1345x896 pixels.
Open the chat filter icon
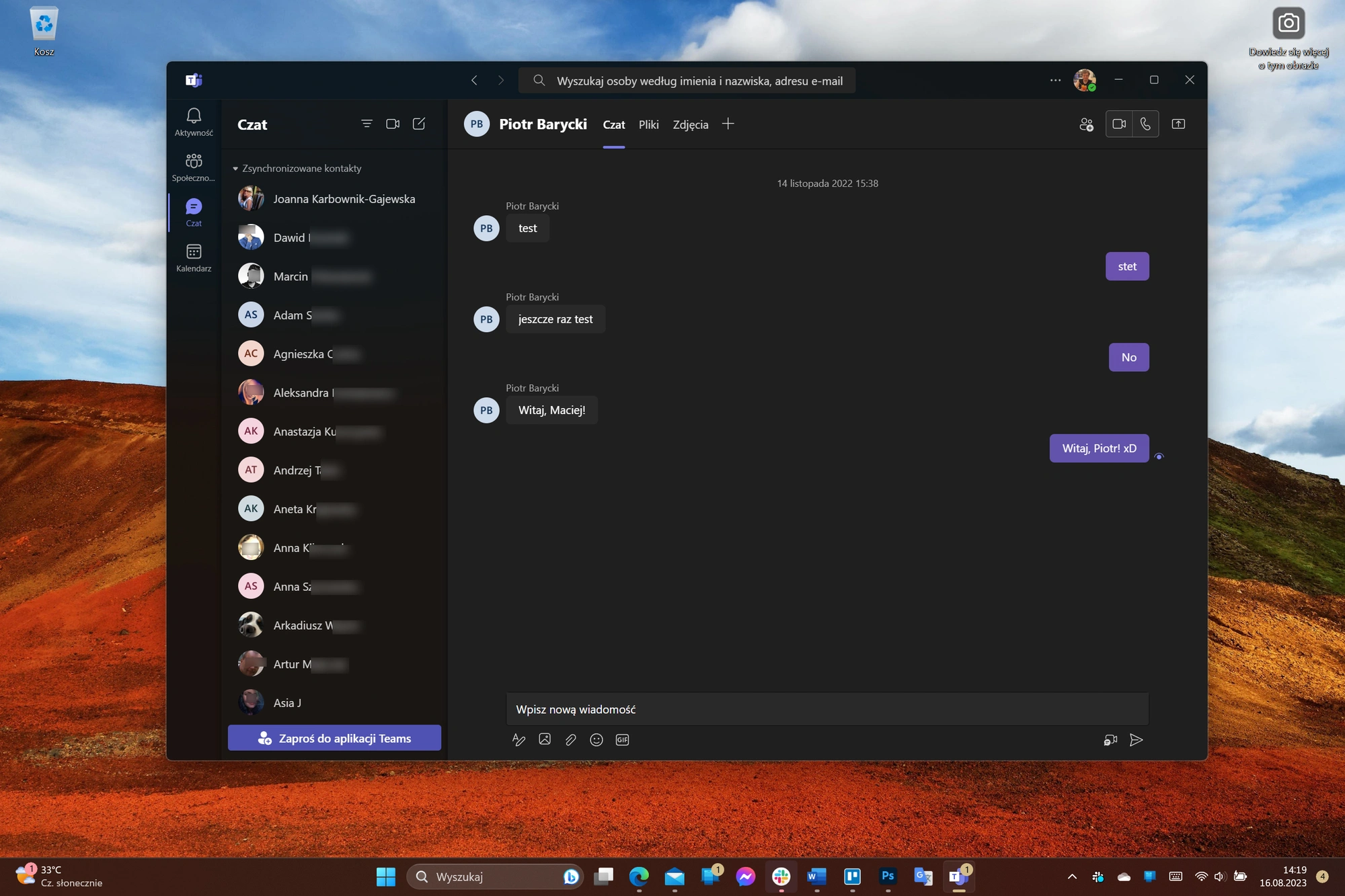coord(367,124)
